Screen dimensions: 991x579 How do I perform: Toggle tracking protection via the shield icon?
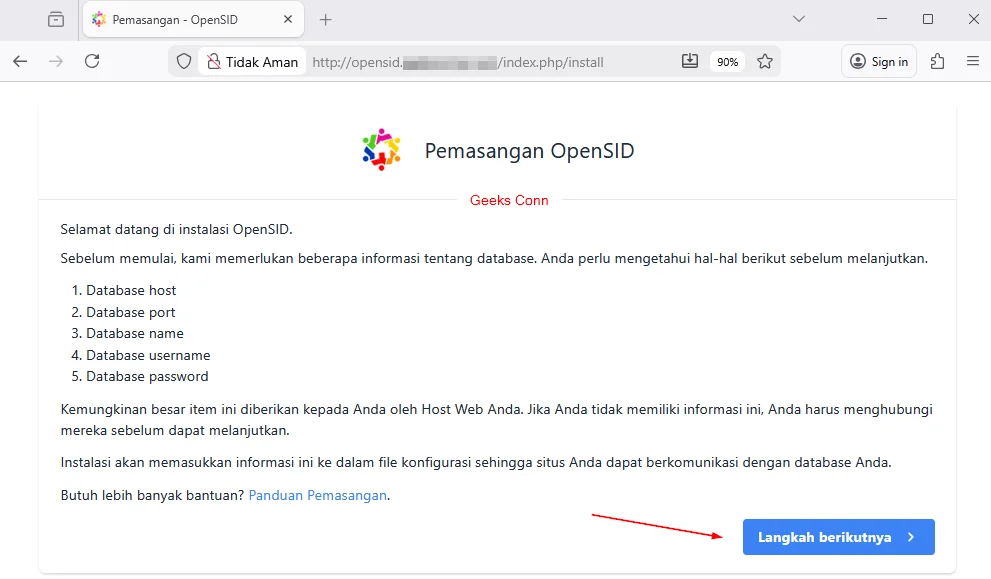point(183,61)
